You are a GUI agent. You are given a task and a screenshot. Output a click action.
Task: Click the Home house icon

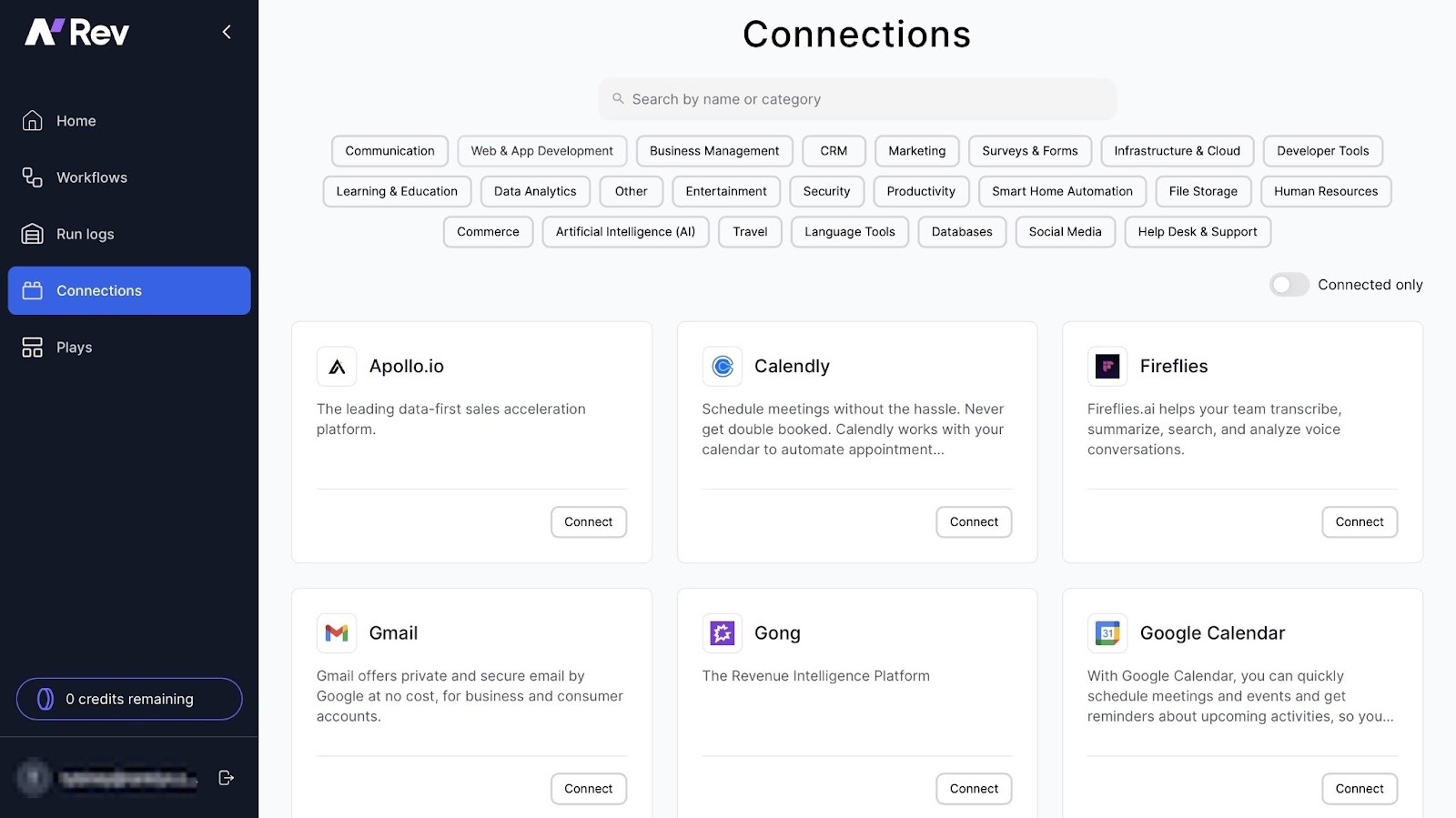pos(32,120)
